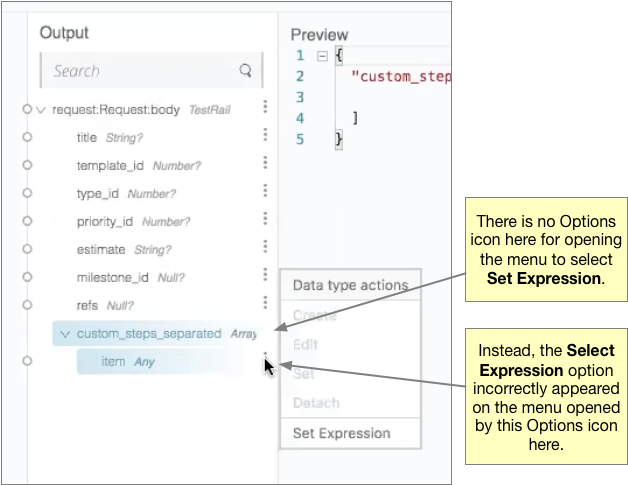Image resolution: width=628 pixels, height=485 pixels.
Task: Choose Set Expression from context menu
Action: coord(341,433)
